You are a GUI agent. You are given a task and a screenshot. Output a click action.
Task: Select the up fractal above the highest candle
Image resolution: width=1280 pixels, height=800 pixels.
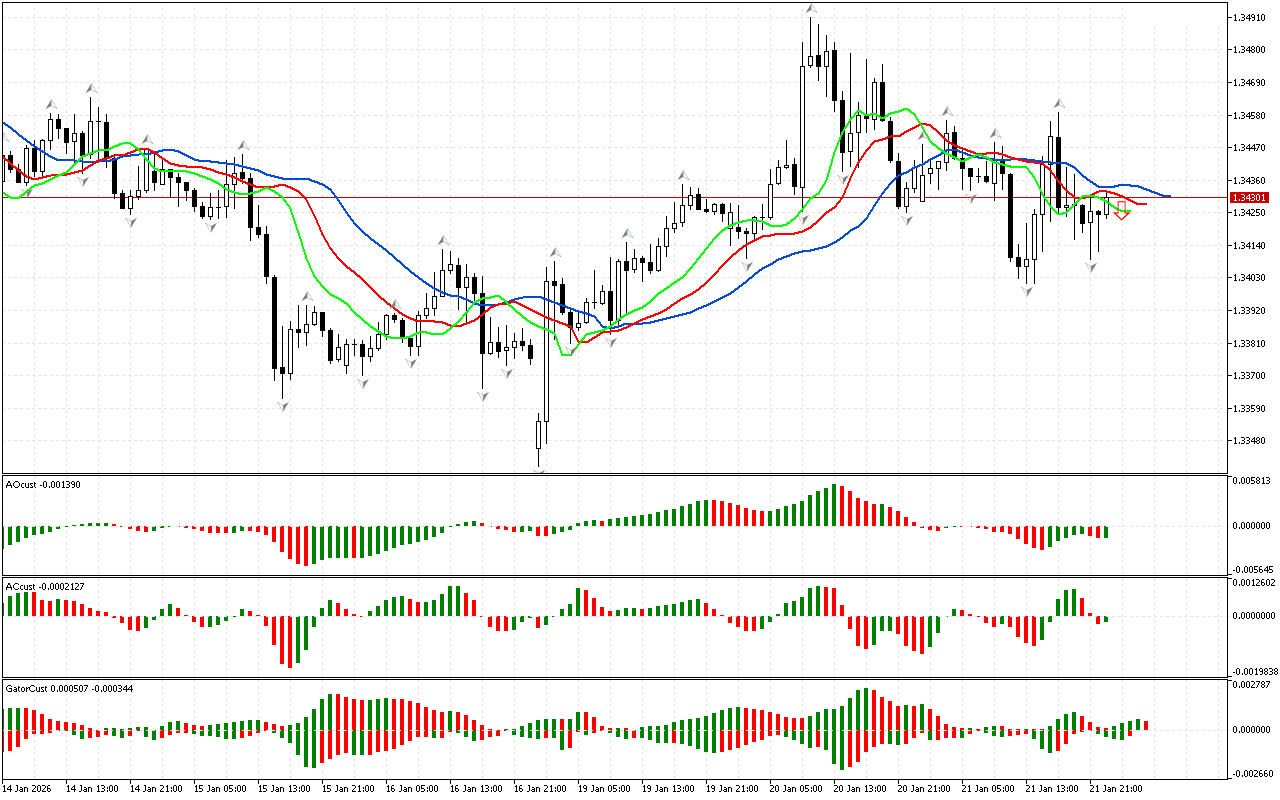coord(812,8)
